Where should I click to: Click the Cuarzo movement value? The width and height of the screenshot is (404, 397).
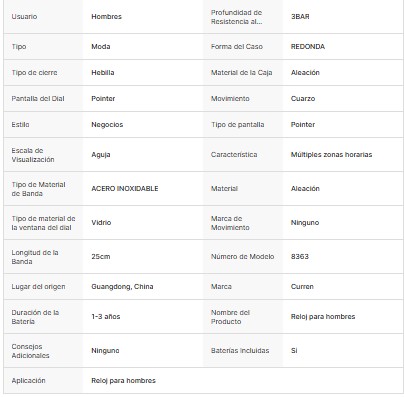303,99
